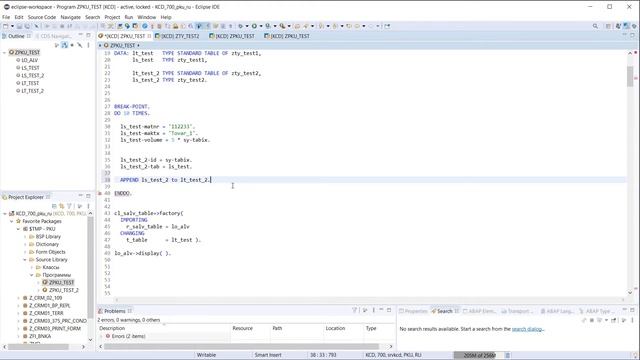Click the Project Explorer horizontal scrollbar

(x=38, y=347)
